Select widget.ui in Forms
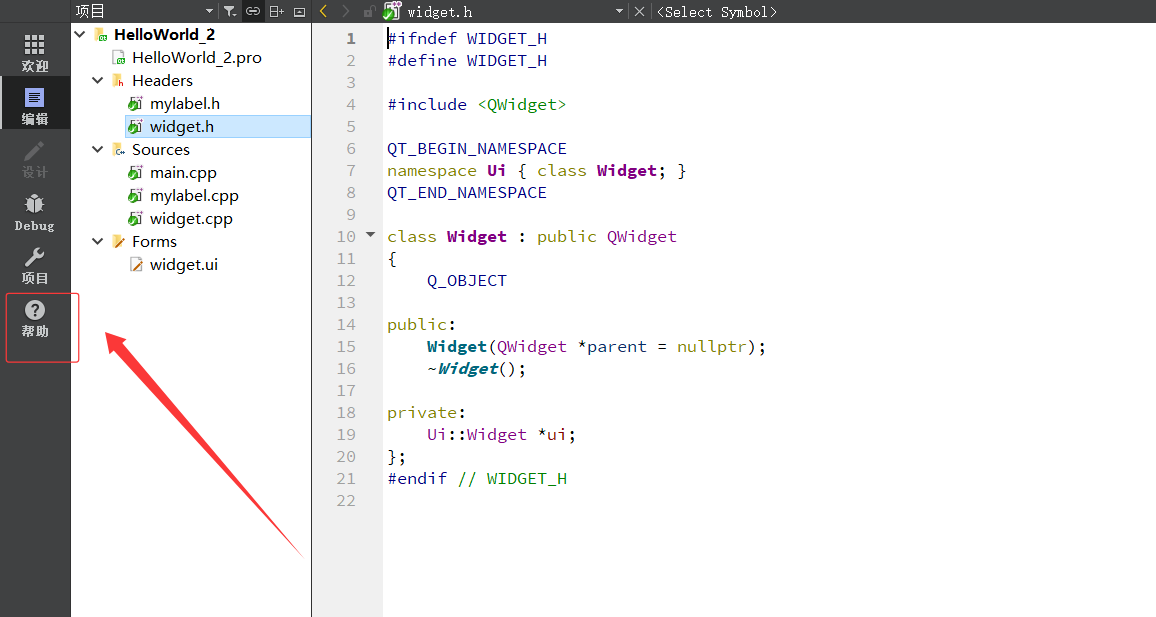The width and height of the screenshot is (1156, 617). 184,264
